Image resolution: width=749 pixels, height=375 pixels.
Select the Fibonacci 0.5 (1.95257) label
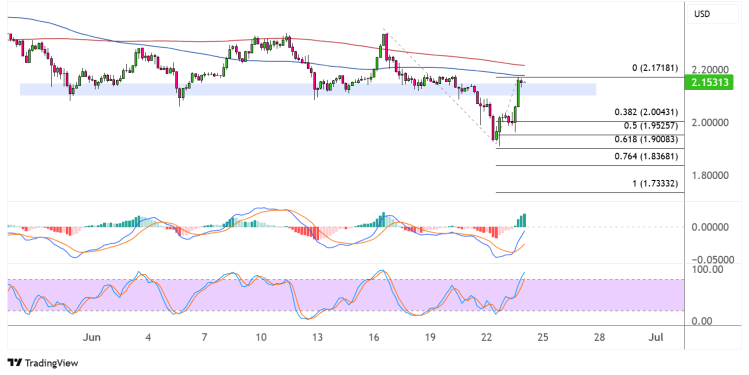point(651,126)
